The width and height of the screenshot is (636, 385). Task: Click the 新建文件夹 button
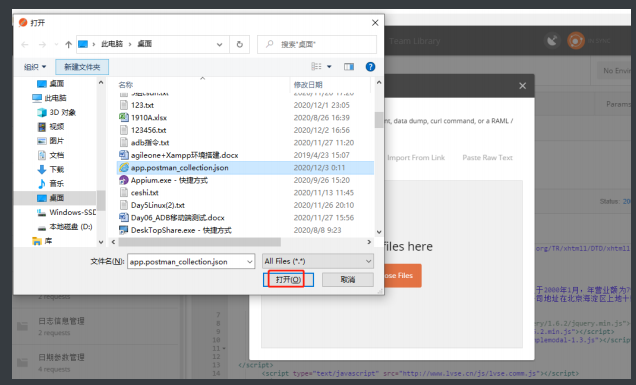tap(82, 67)
